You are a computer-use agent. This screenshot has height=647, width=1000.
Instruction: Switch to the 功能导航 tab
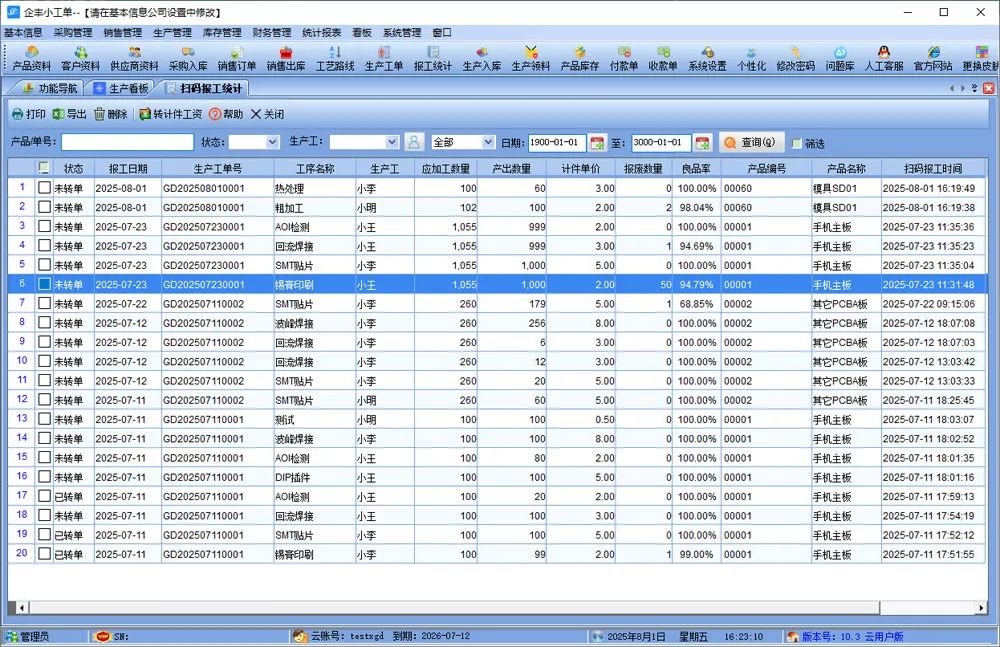coord(50,88)
